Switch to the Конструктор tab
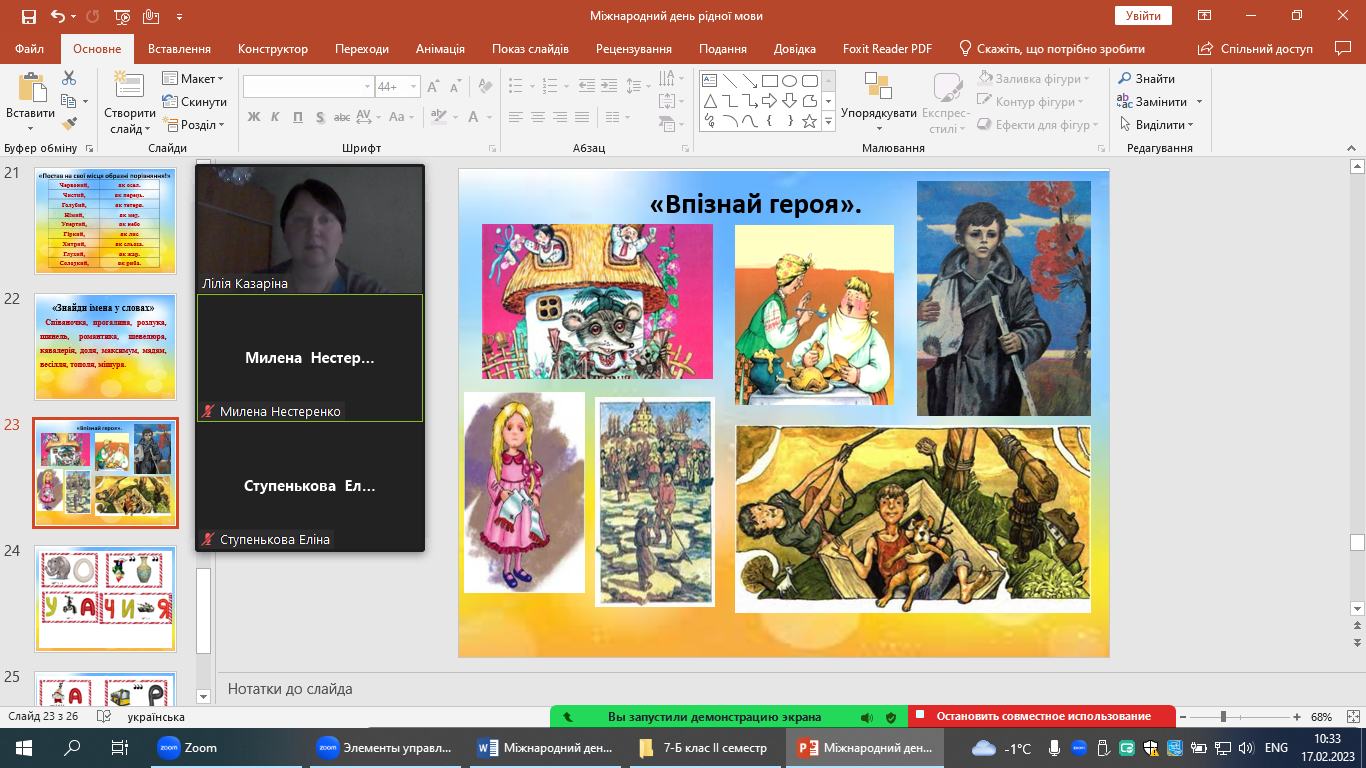The height and width of the screenshot is (768, 1366). [273, 49]
